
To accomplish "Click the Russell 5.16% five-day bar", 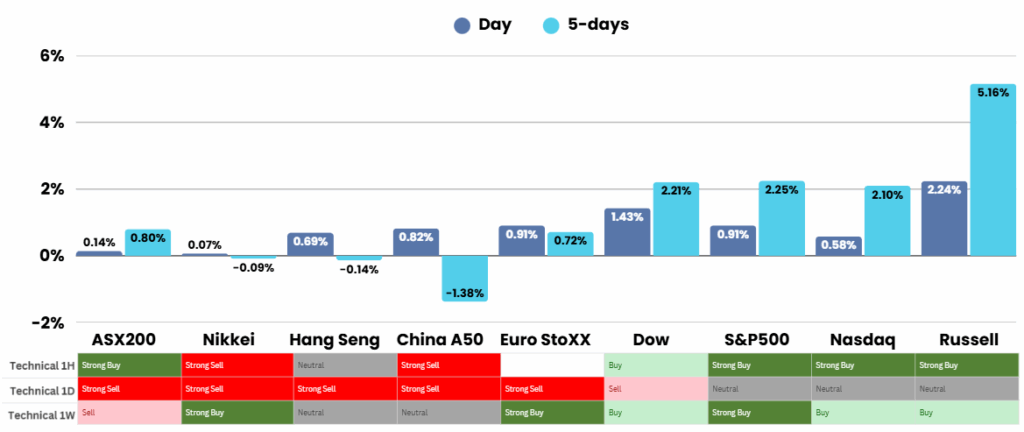I will point(992,170).
